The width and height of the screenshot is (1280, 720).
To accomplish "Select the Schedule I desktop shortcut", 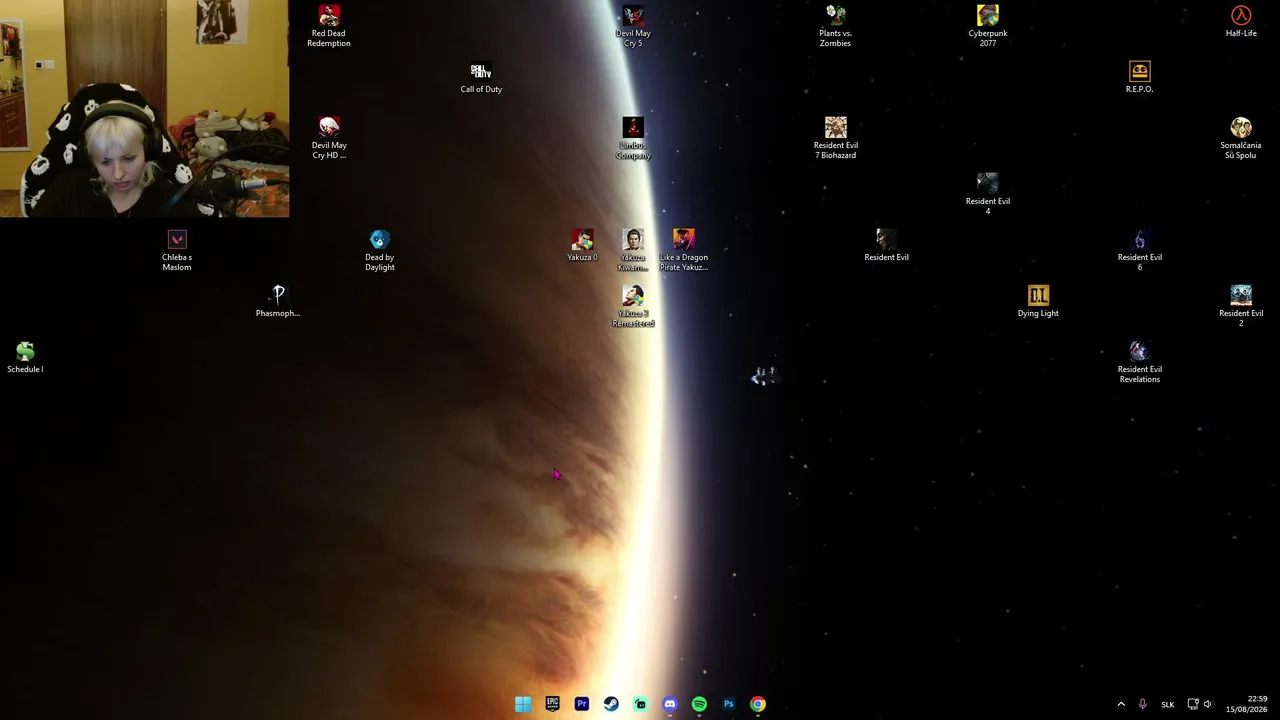I will 25,357.
